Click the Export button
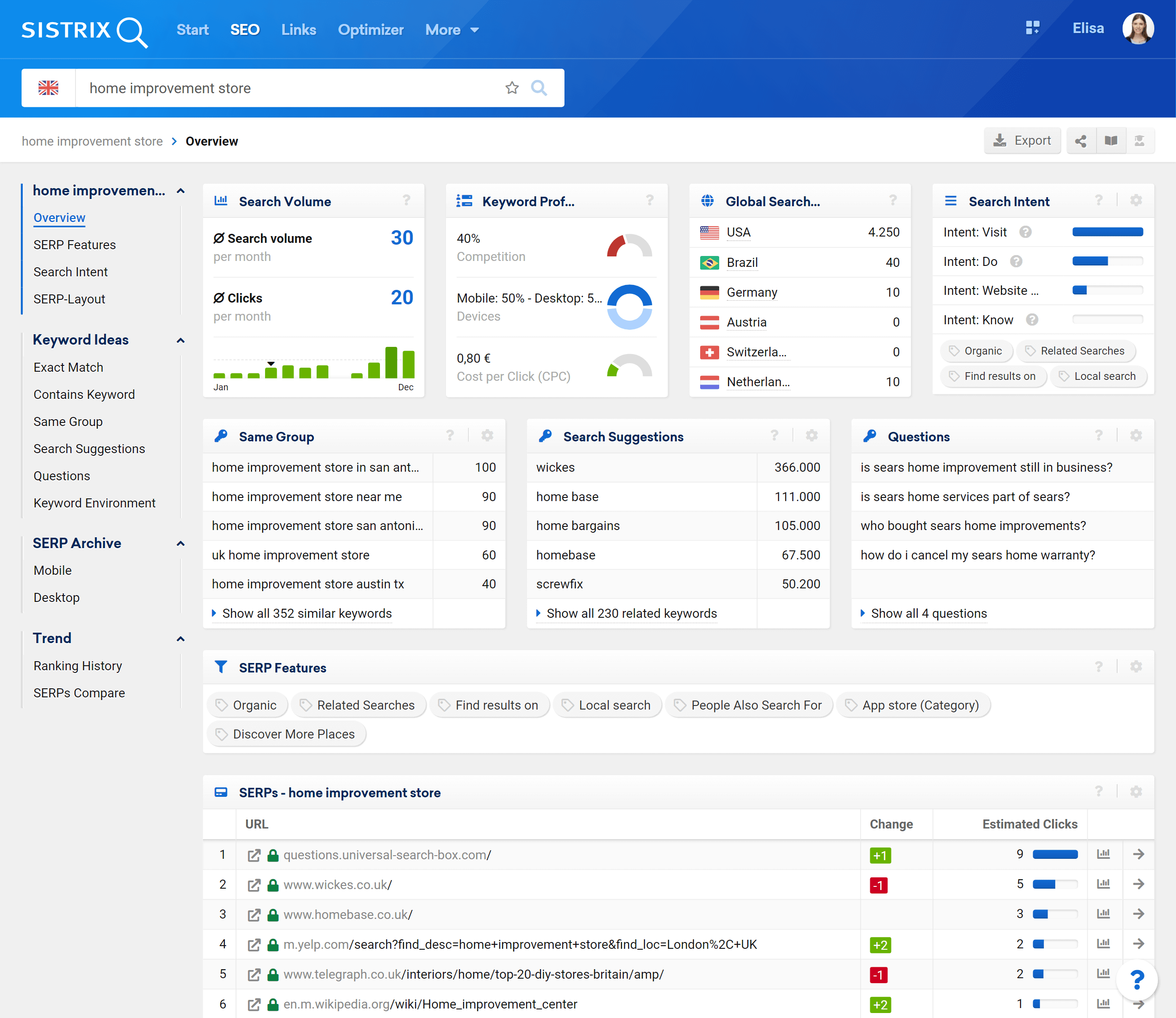 point(1022,141)
